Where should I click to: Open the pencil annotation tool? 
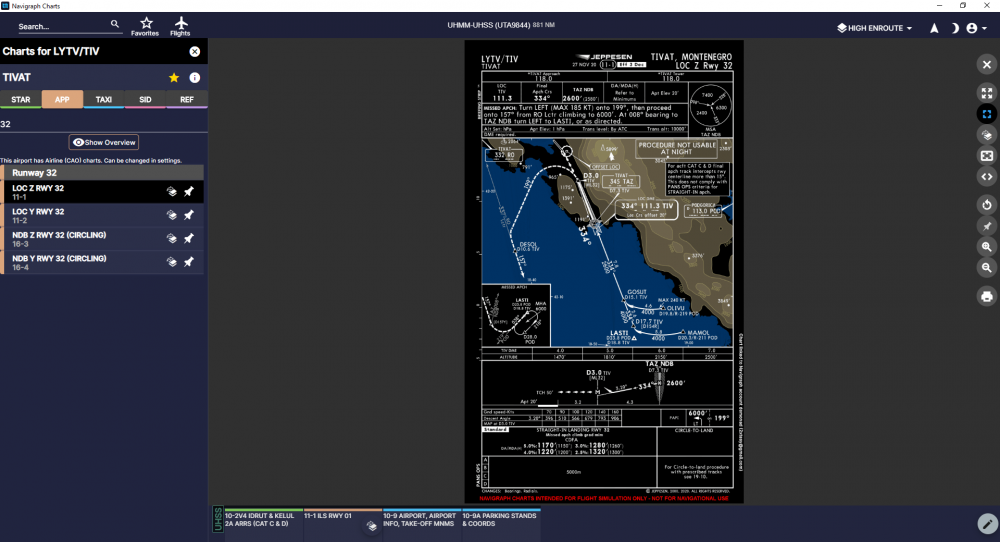(987, 524)
